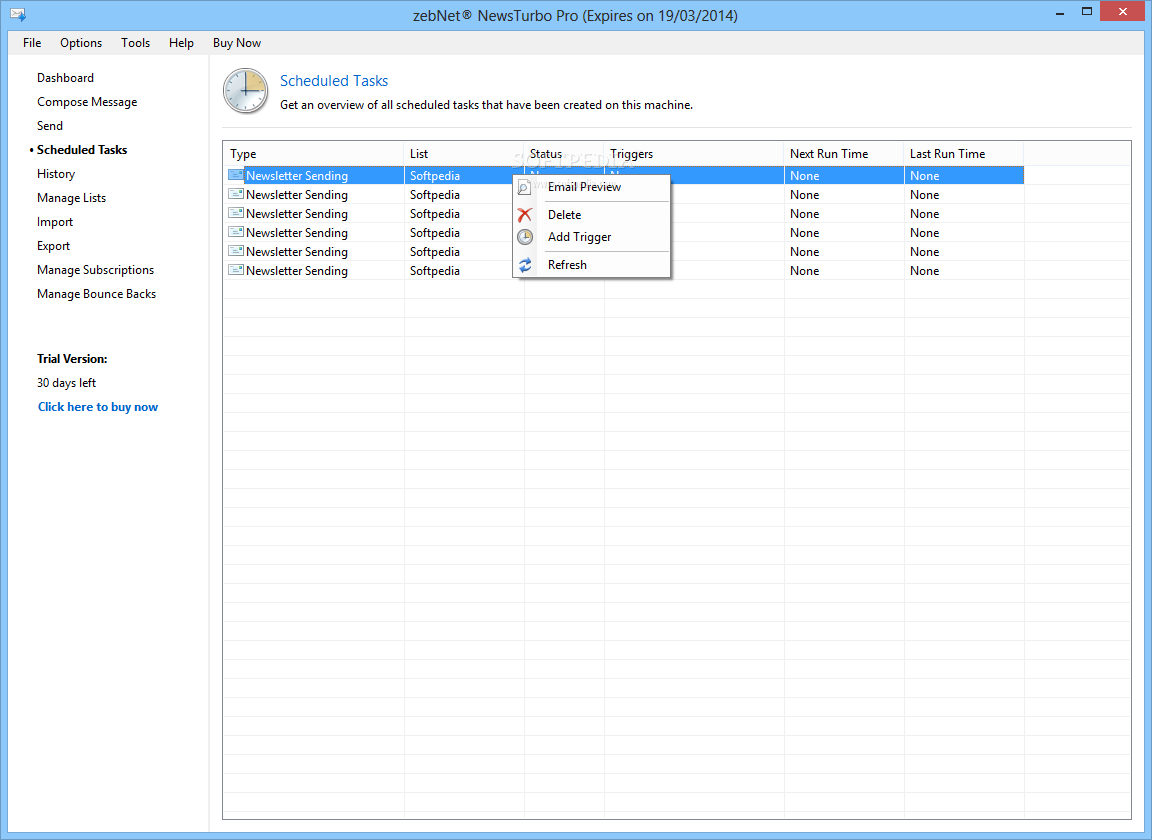Image resolution: width=1152 pixels, height=840 pixels.
Task: Open Manage Lists in the sidebar
Action: tap(71, 198)
